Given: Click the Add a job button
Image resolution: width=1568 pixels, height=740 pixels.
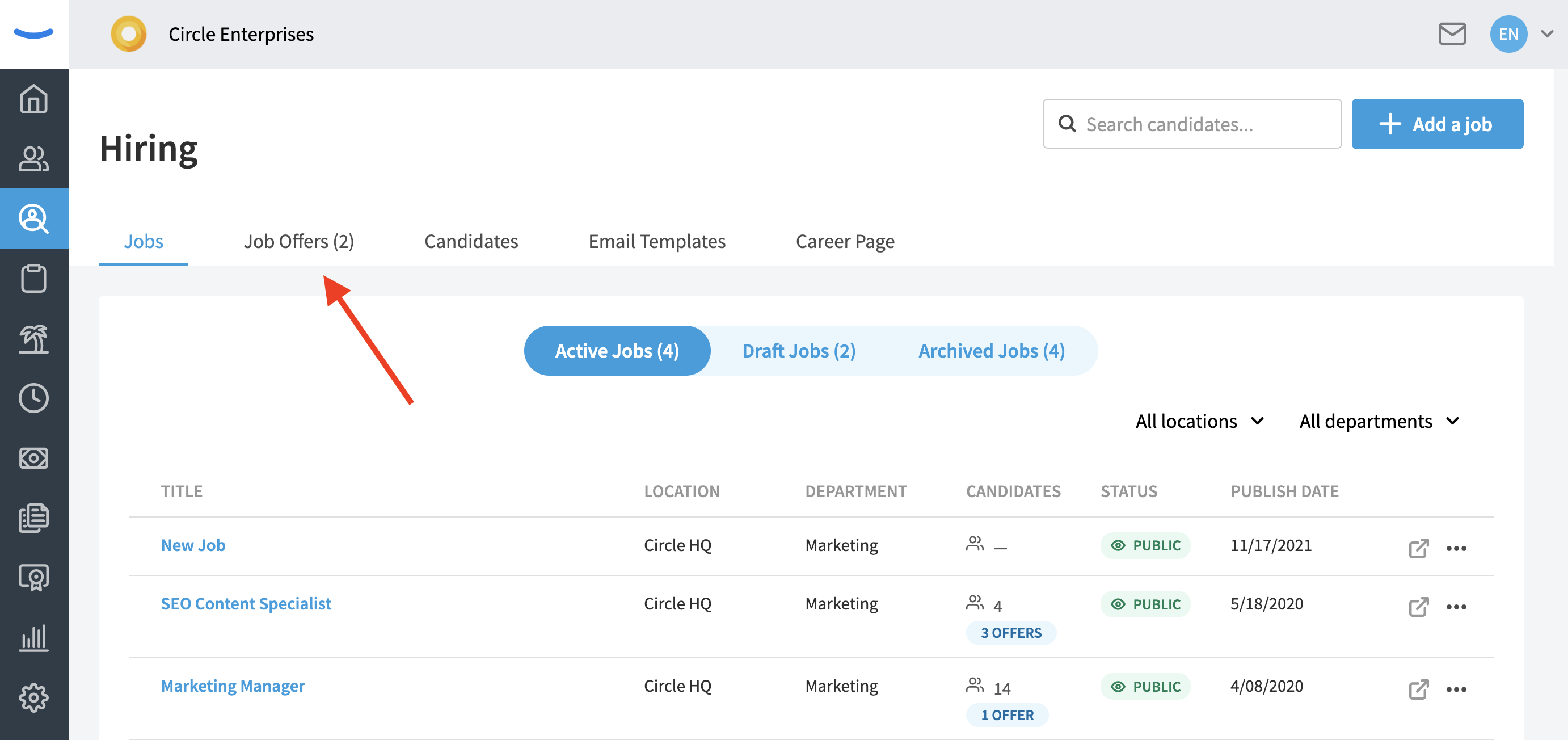Looking at the screenshot, I should click(1437, 124).
